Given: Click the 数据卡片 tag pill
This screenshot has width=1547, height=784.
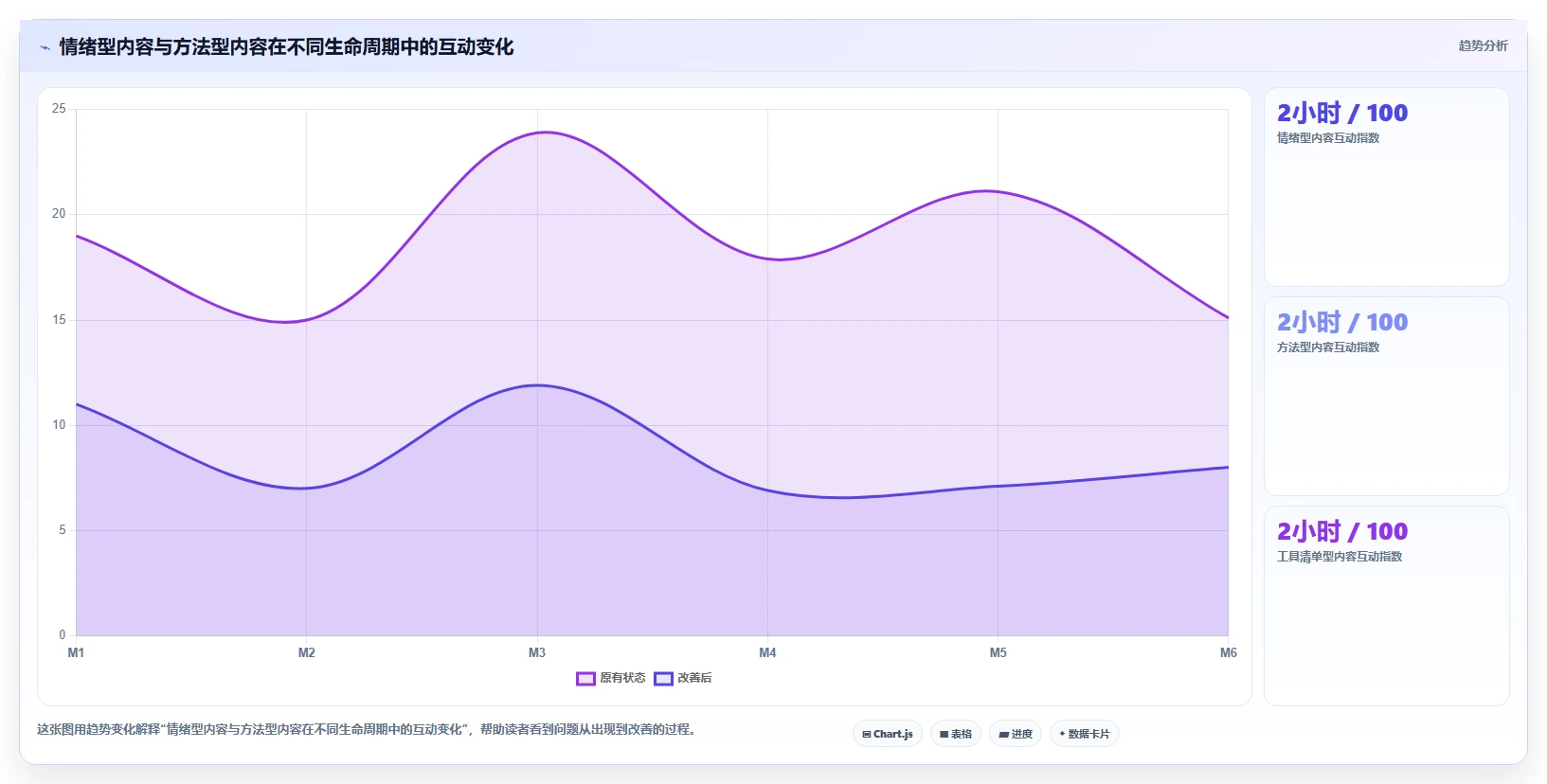Looking at the screenshot, I should [1085, 734].
